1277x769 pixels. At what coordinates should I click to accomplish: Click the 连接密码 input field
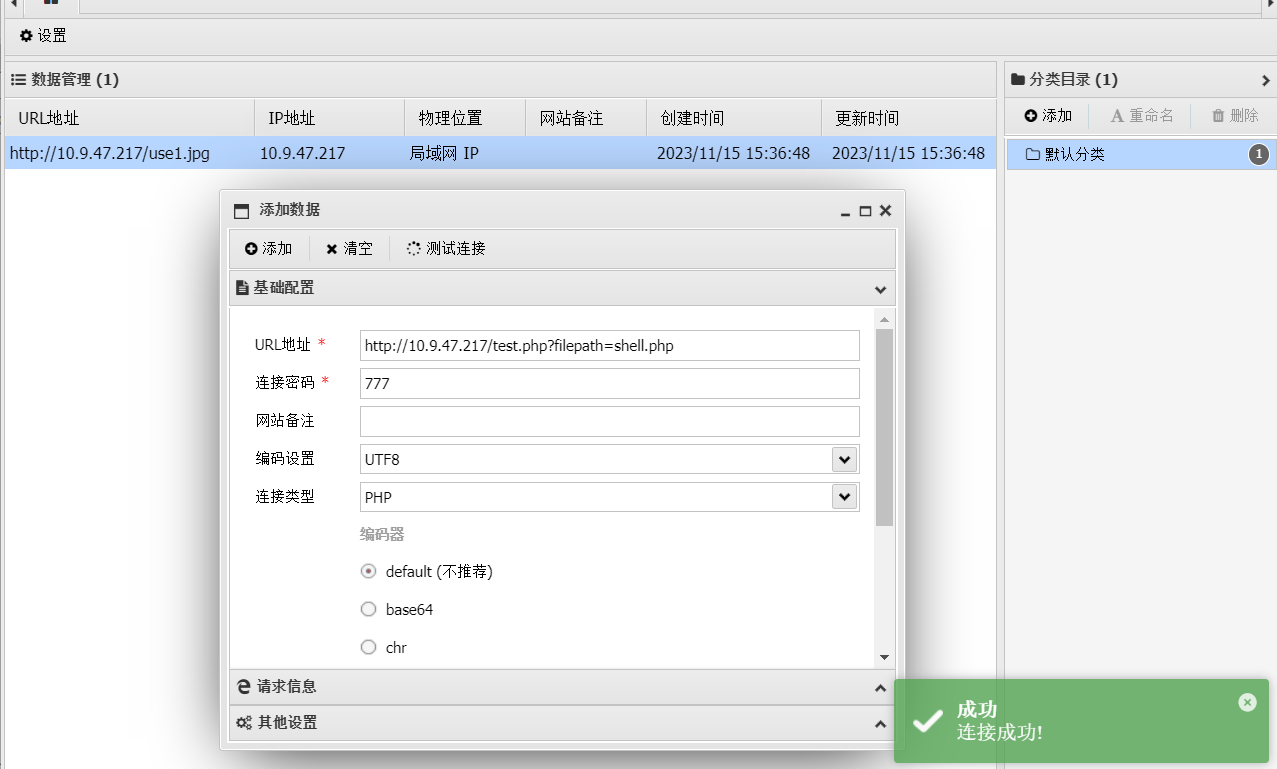609,383
